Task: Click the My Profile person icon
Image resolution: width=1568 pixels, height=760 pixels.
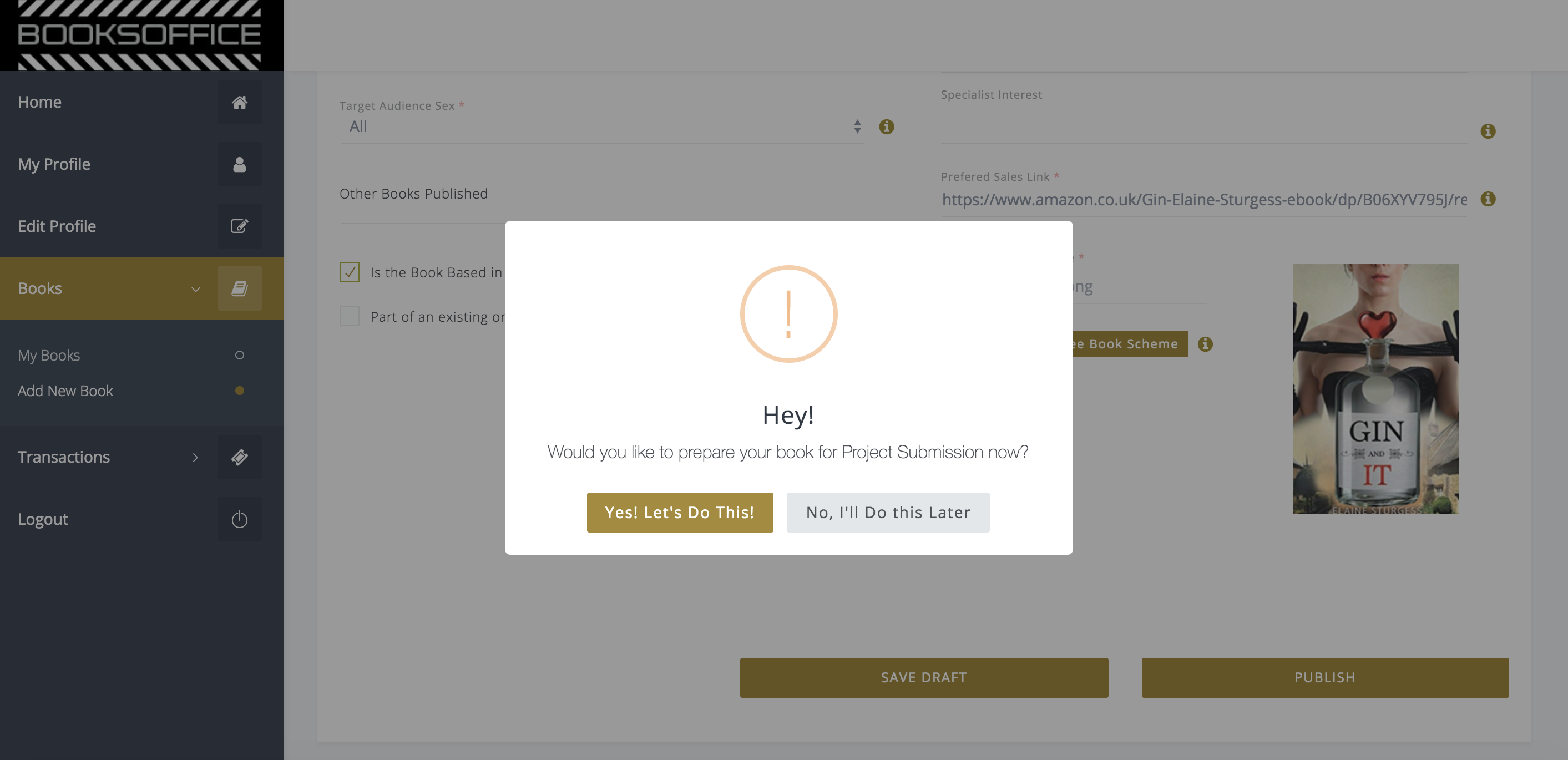Action: point(239,164)
